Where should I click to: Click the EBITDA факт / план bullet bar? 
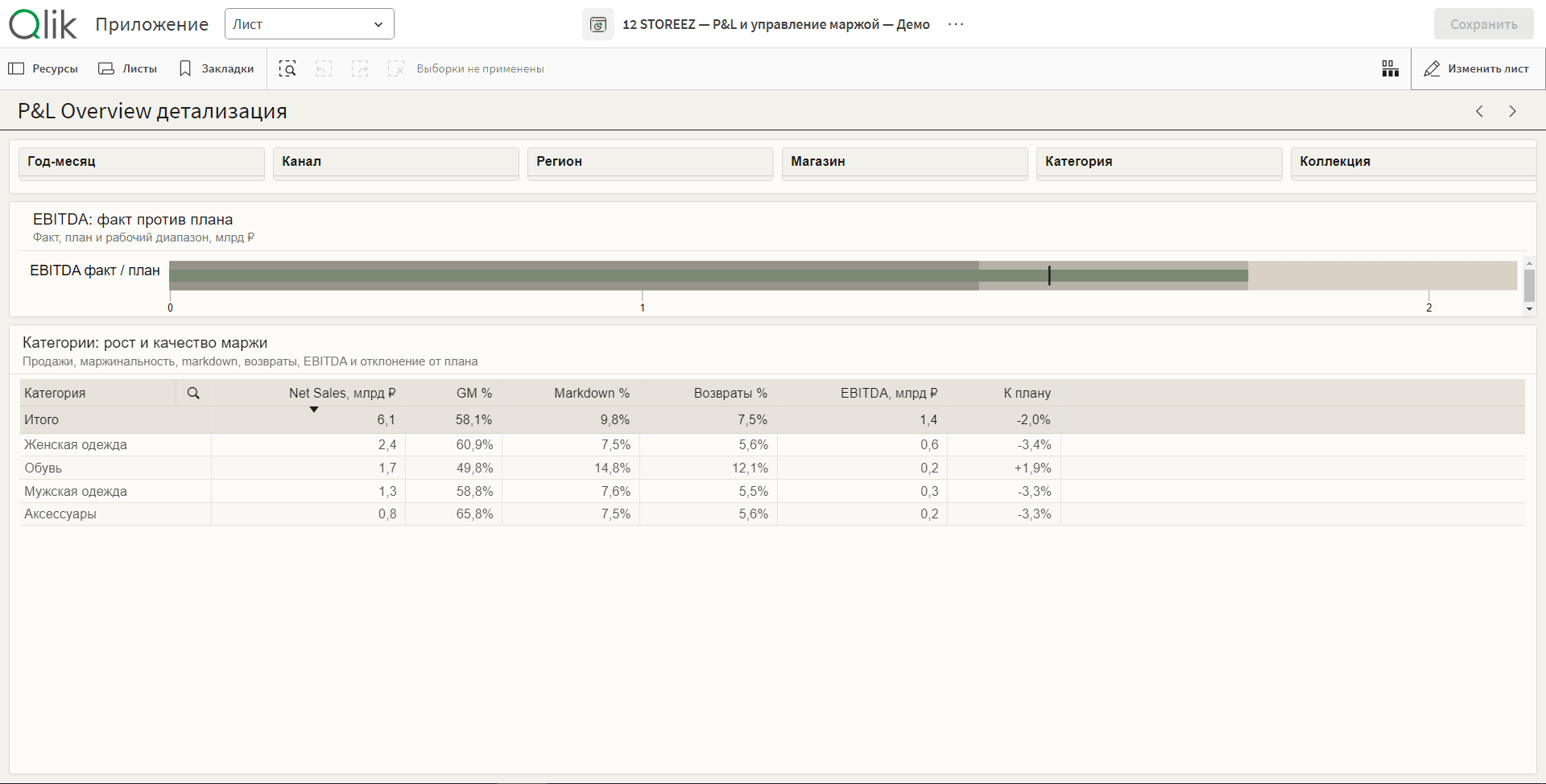click(x=709, y=275)
